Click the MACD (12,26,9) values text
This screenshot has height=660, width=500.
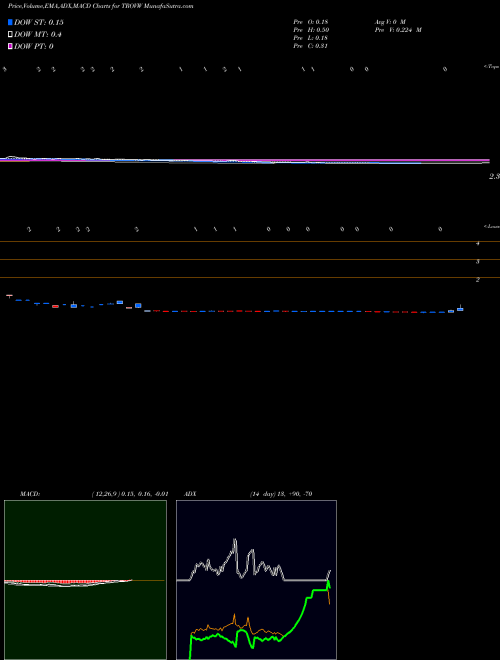tap(130, 494)
